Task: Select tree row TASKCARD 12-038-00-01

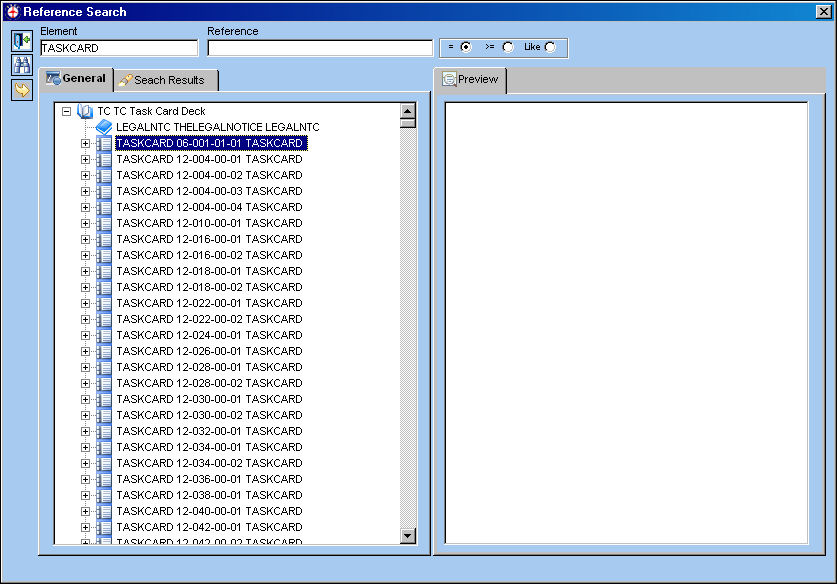Action: click(209, 495)
